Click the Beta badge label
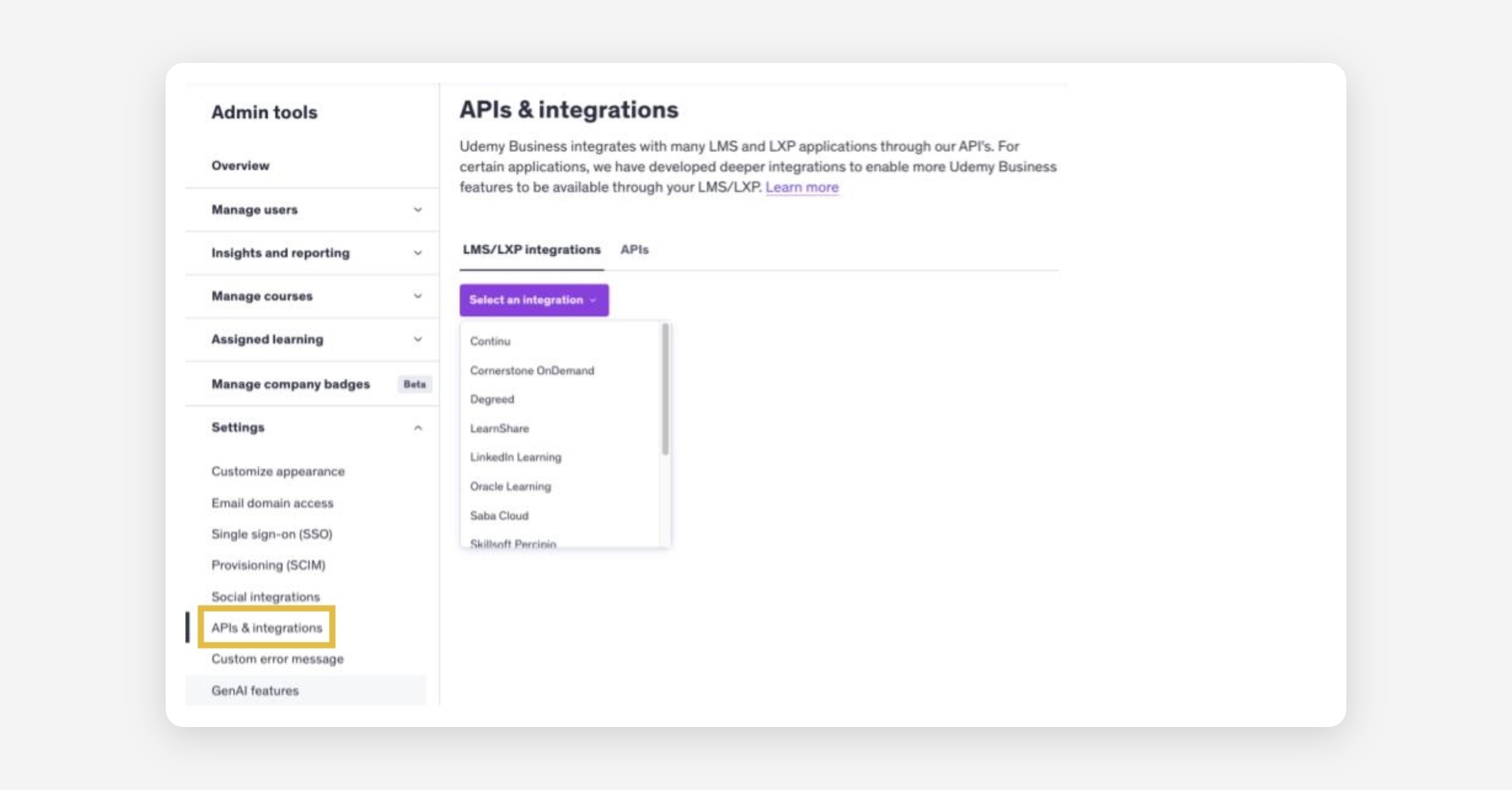Screen dimensions: 1512x790 click(415, 384)
